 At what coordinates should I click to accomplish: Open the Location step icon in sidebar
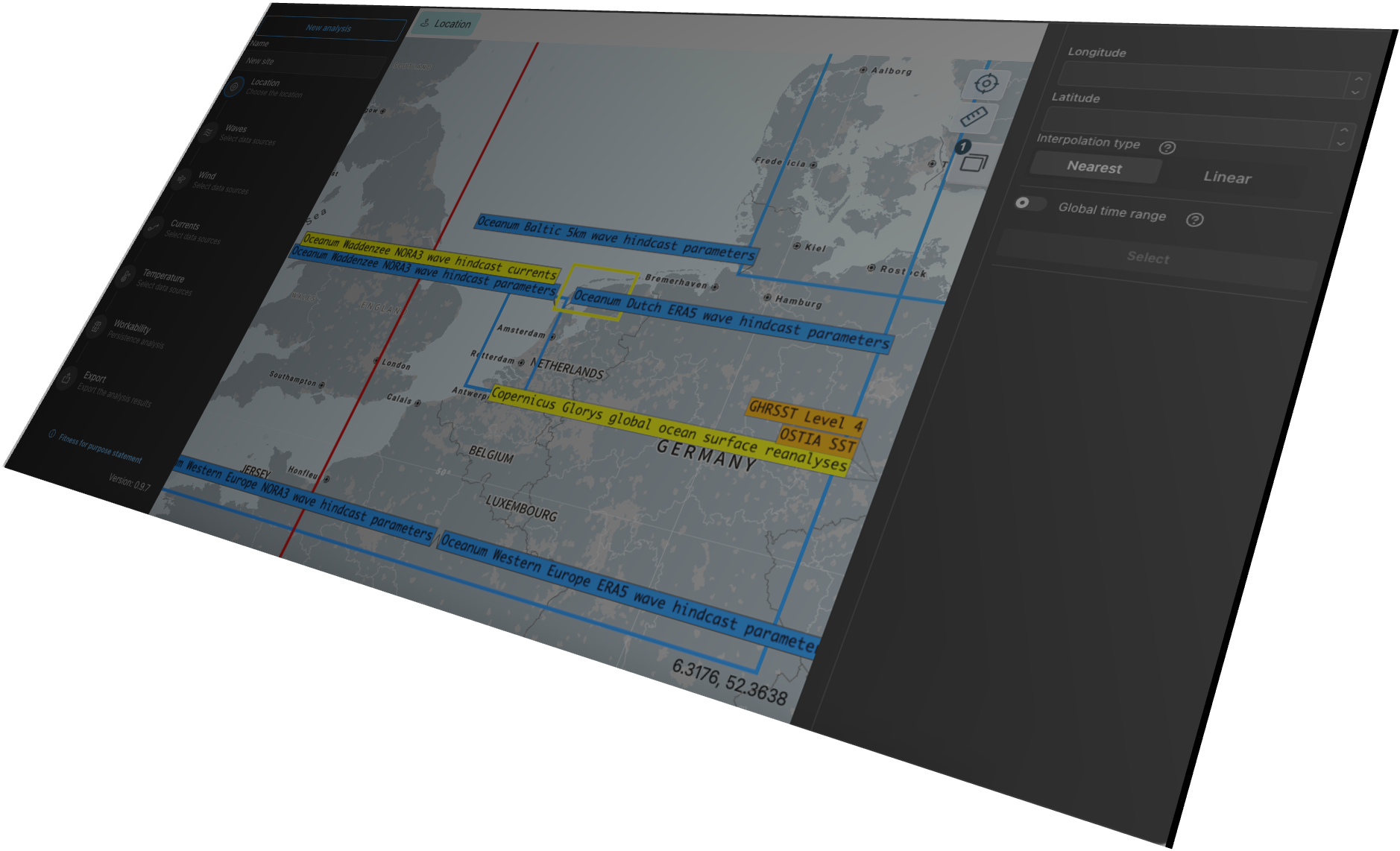click(234, 86)
